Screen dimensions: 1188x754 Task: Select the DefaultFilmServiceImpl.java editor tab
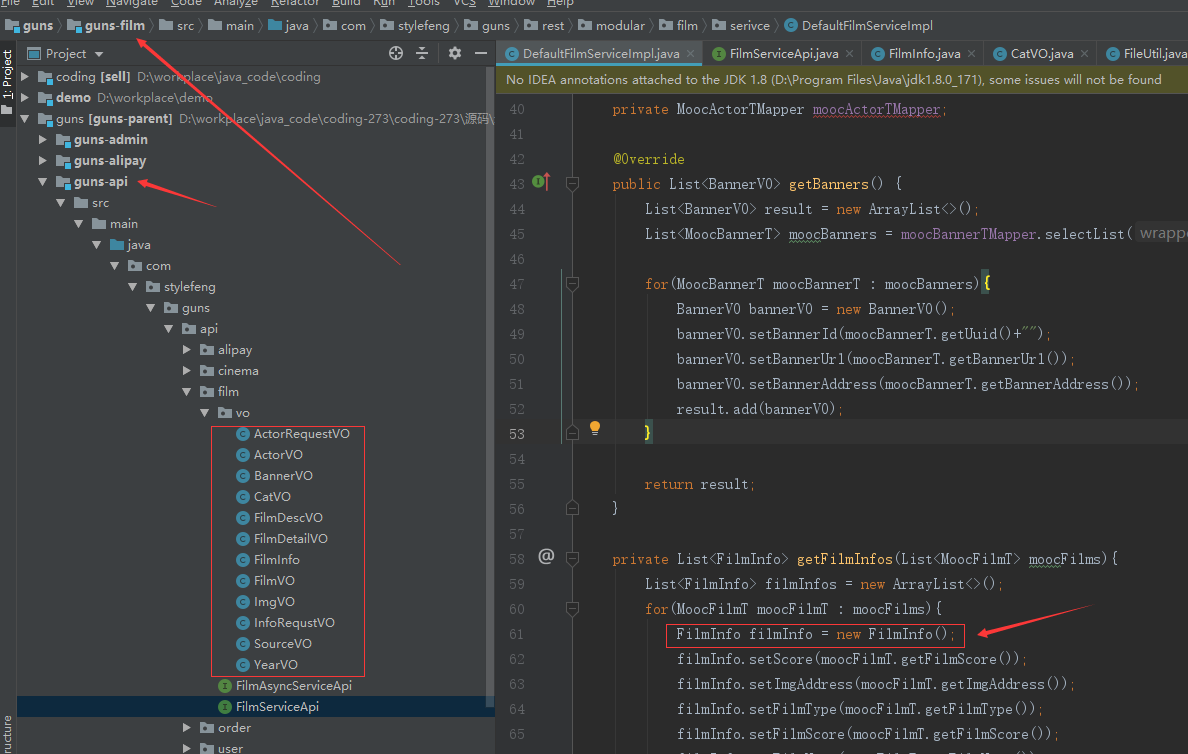point(601,54)
